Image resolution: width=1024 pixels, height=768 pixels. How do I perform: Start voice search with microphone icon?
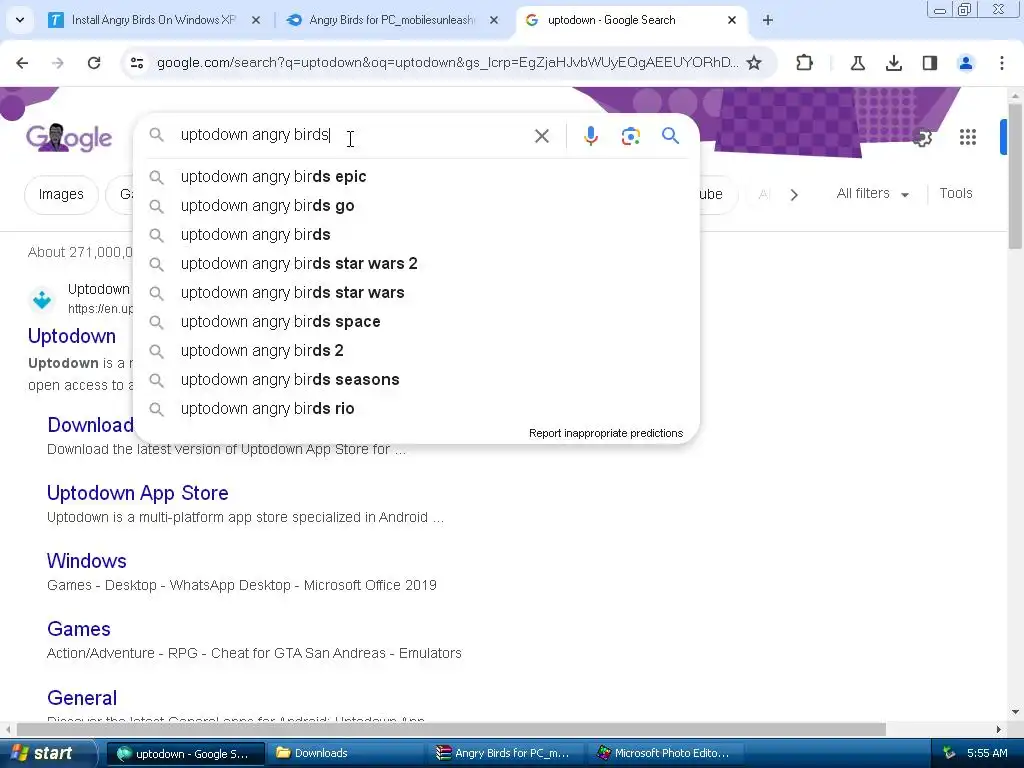pos(590,136)
